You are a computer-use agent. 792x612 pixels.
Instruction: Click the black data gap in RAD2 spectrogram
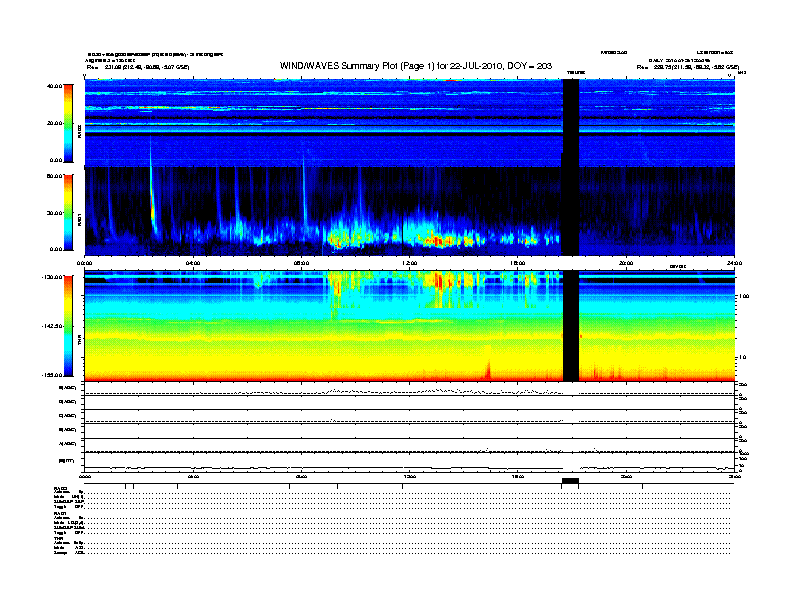coord(571,123)
